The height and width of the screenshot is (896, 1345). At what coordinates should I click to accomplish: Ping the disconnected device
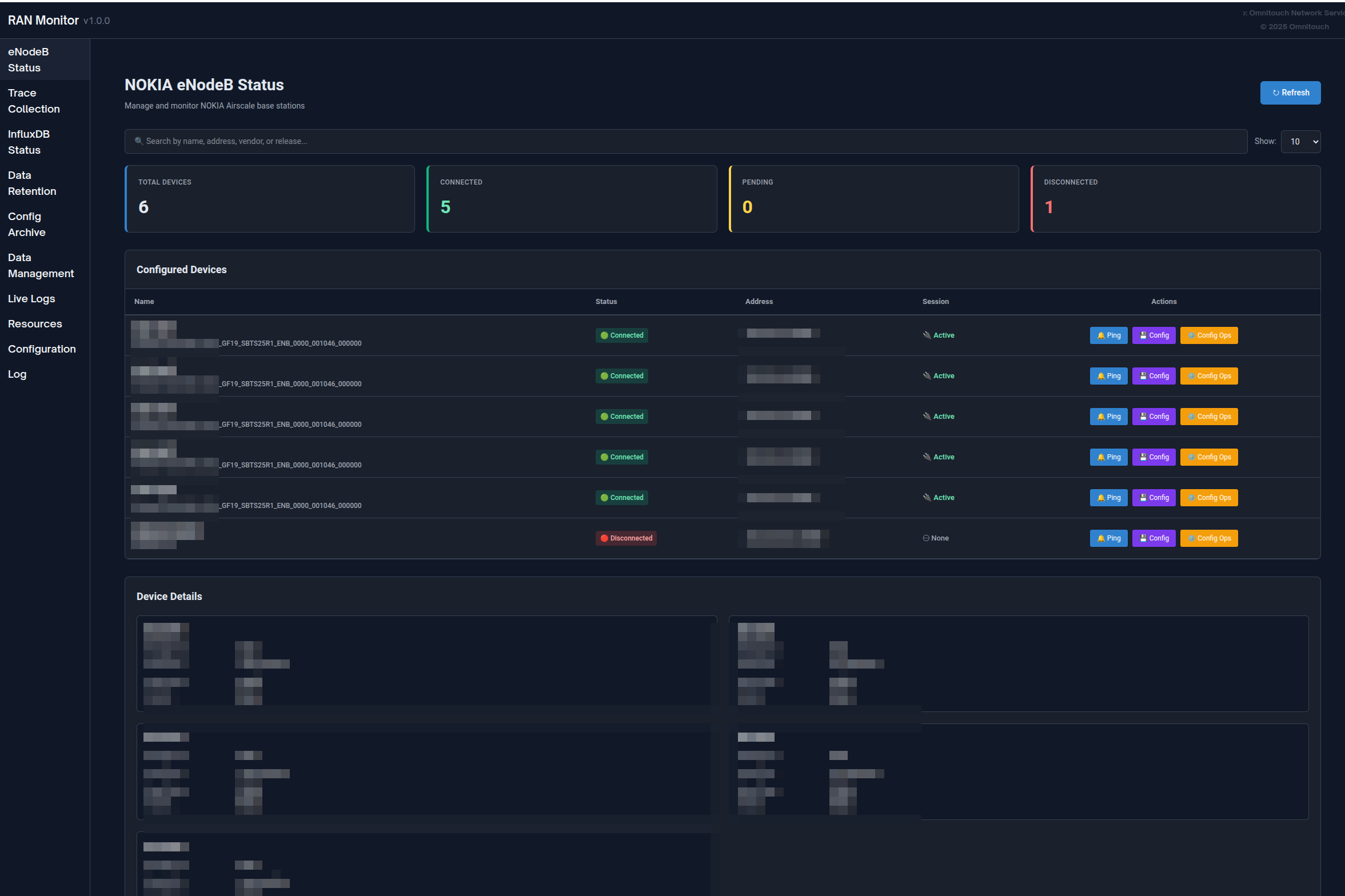1108,538
